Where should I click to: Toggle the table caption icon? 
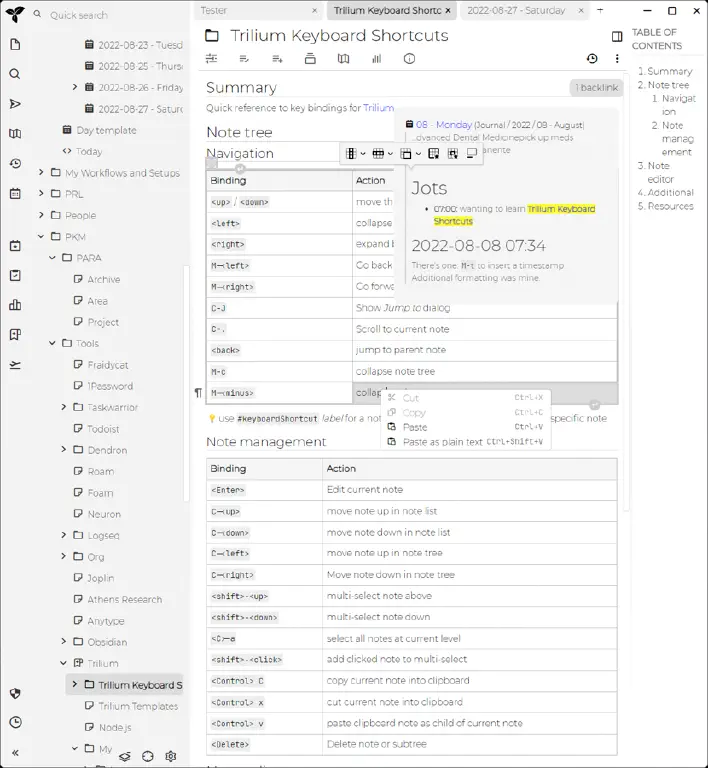[x=472, y=153]
